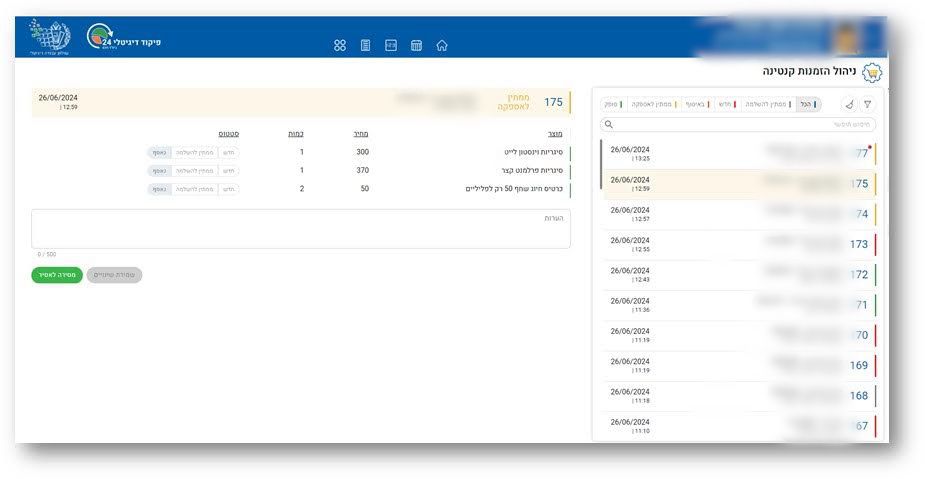Set second product status to ממתין להשלמה
The image size is (925, 479).
click(194, 171)
